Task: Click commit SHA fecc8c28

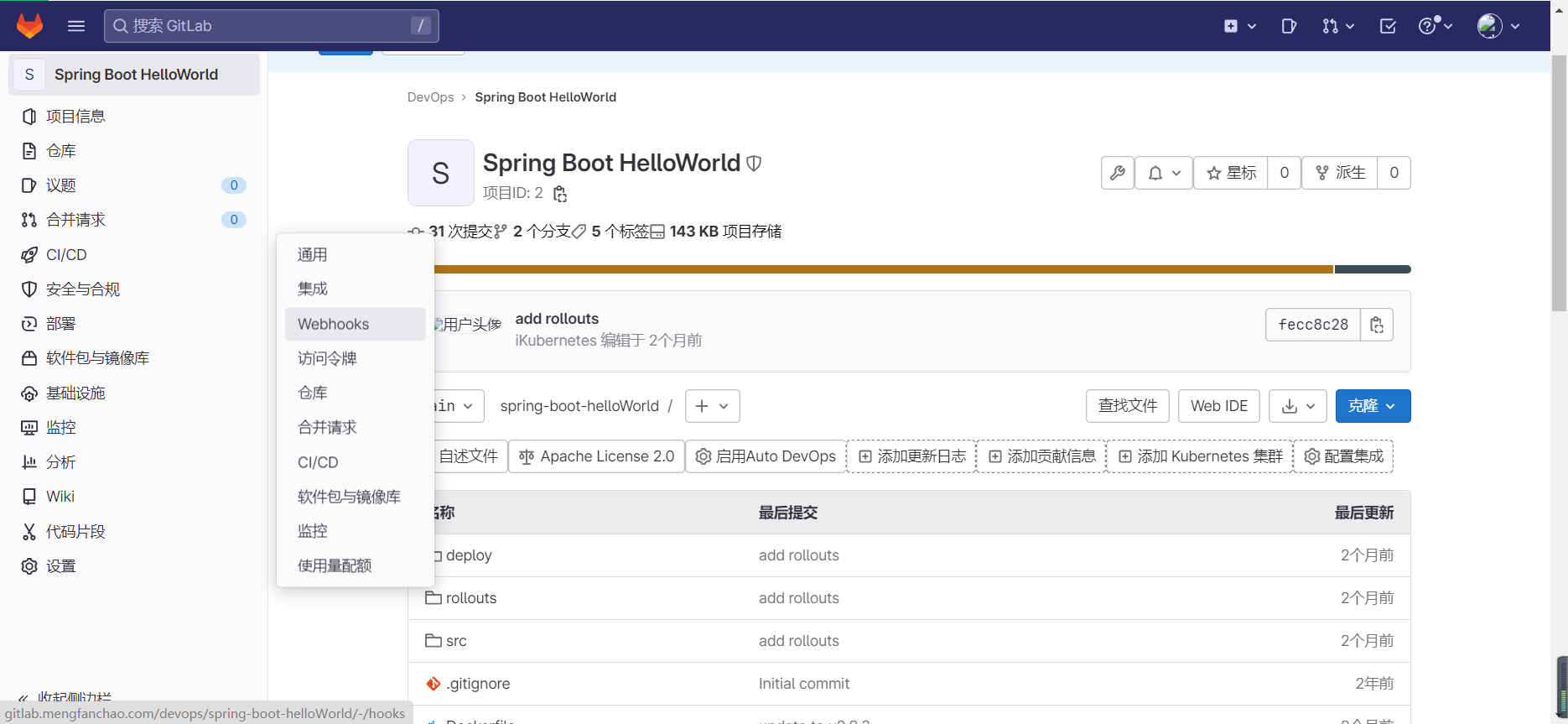Action: coord(1313,325)
